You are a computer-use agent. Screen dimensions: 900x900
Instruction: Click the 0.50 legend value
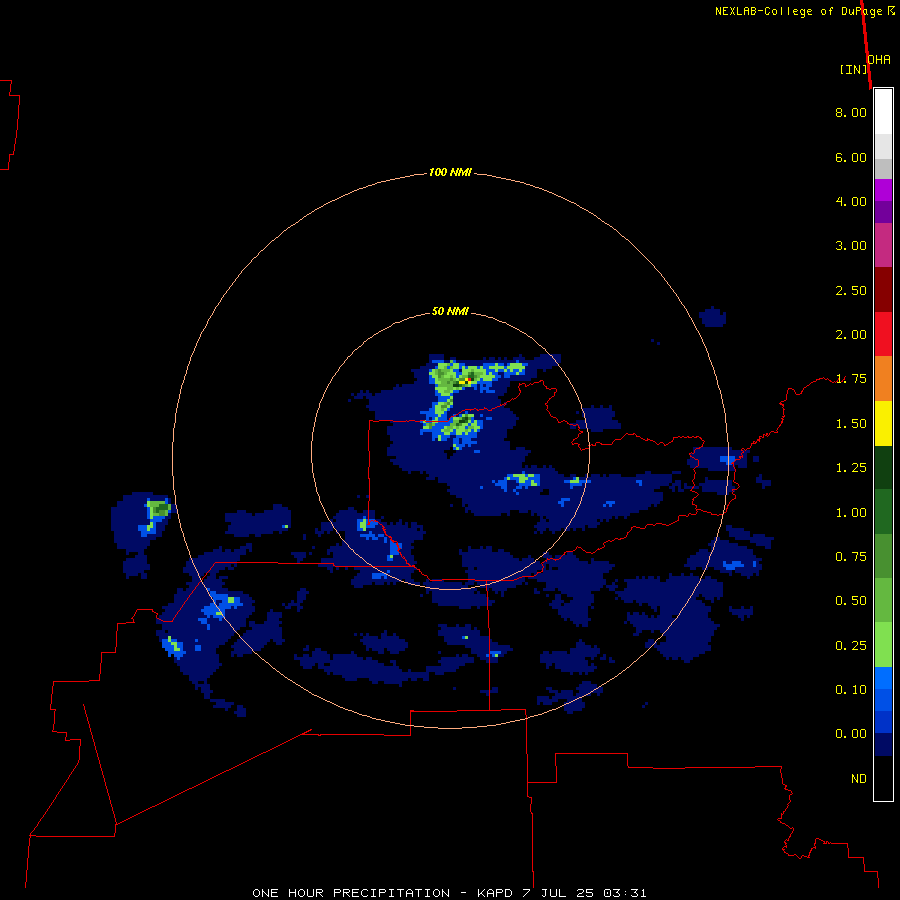coord(851,601)
